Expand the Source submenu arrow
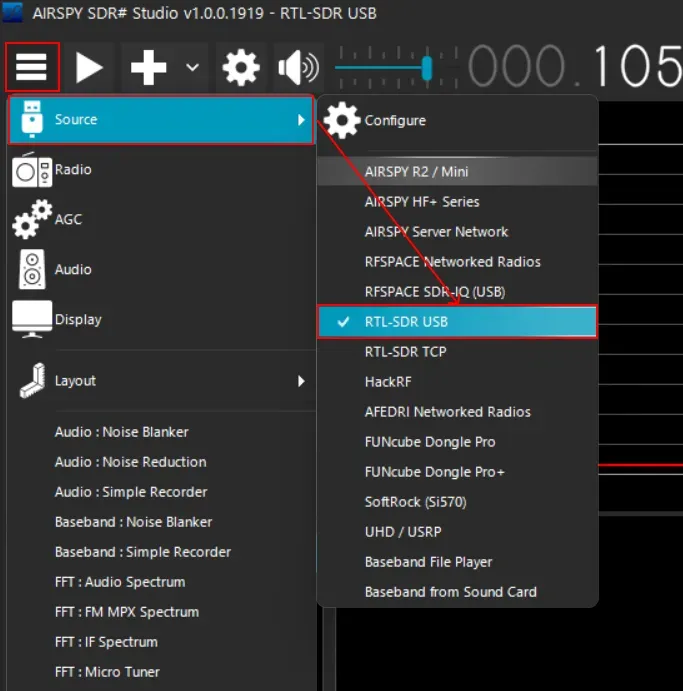683x691 pixels. pyautogui.click(x=301, y=119)
